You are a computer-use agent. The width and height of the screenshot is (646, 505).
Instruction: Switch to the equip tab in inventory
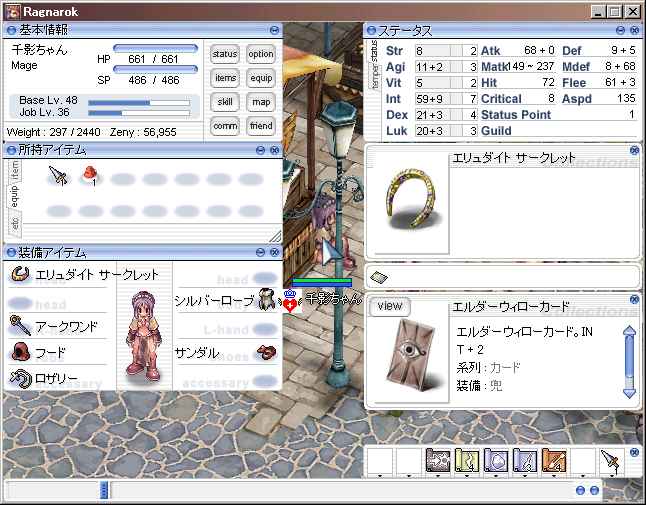pyautogui.click(x=14, y=196)
